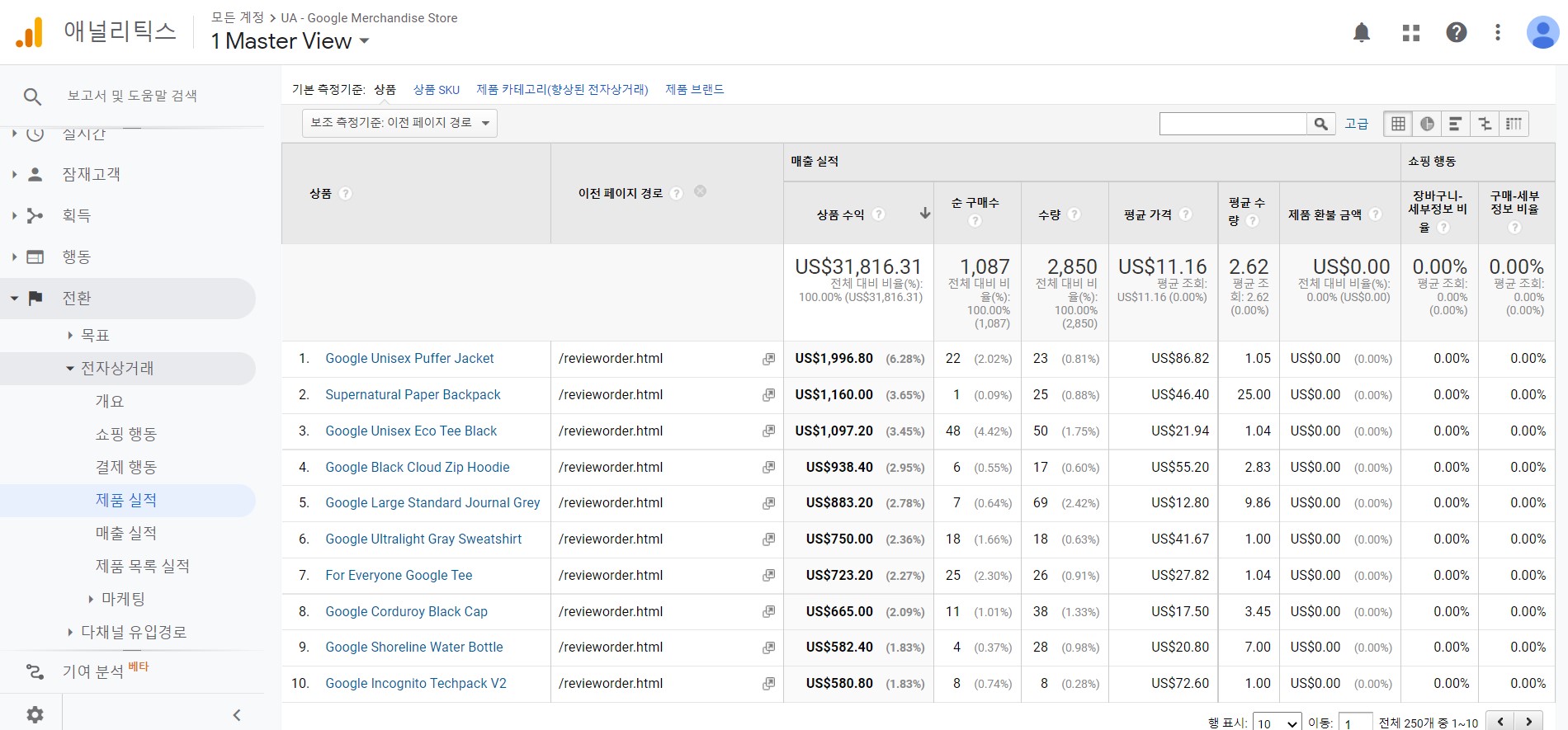Screen dimensions: 1568x730
Task: Open page link icon for Supernatural Paper Backpack row
Action: (768, 395)
